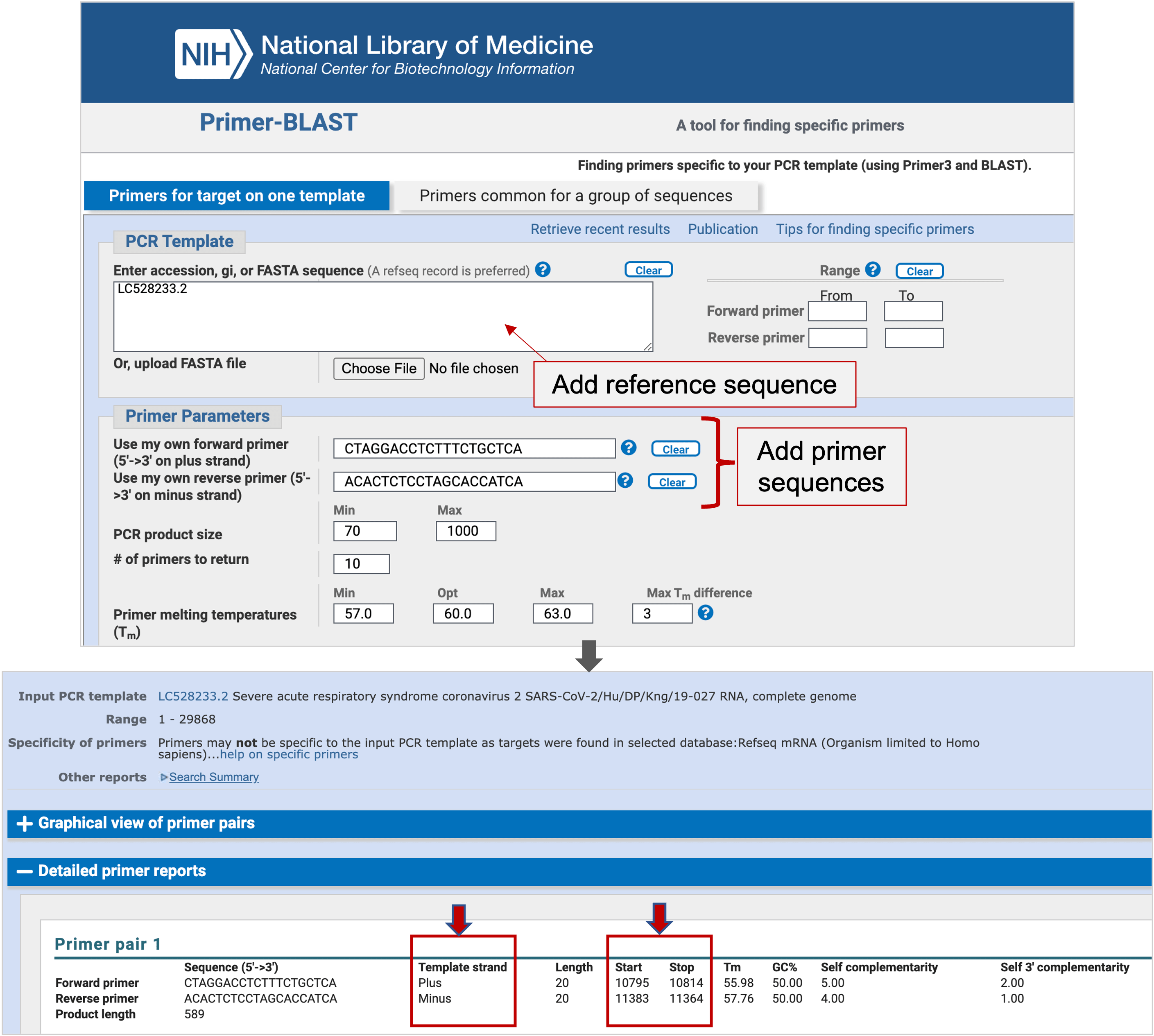Click the forward primer From range field
Image resolution: width=1154 pixels, height=1036 pixels.
tap(837, 311)
